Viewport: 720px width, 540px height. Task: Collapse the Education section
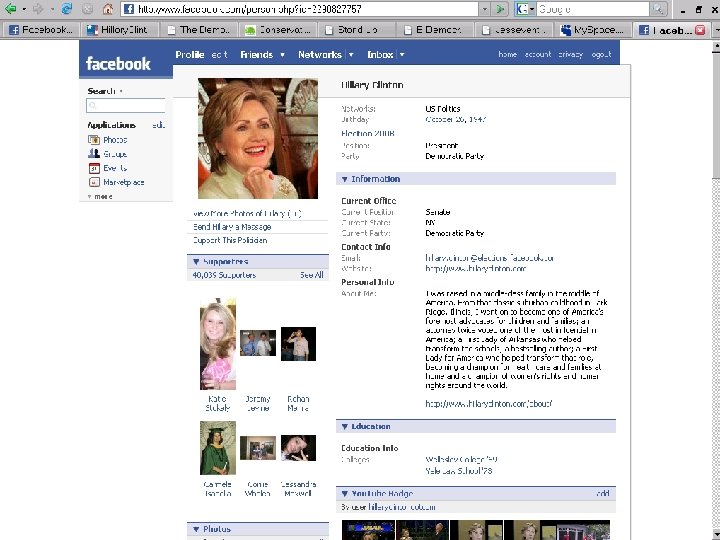(344, 427)
